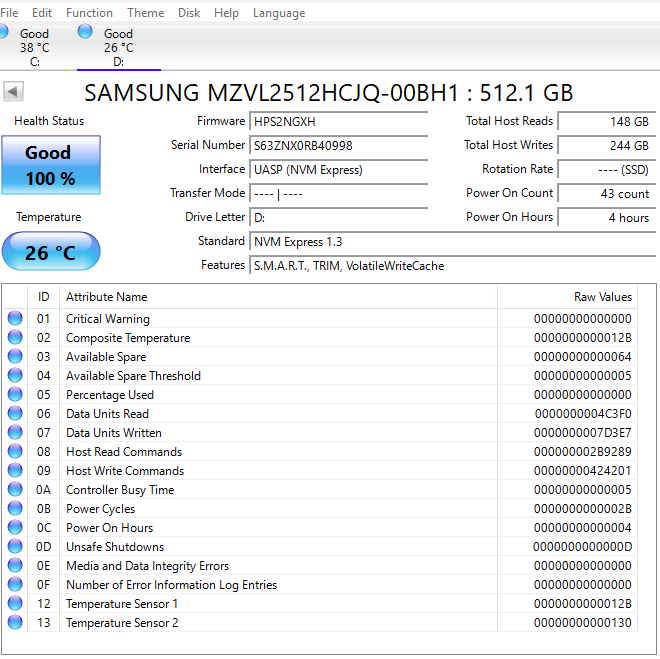
Task: Click the Drive Letter field D:
Action: pos(338,218)
